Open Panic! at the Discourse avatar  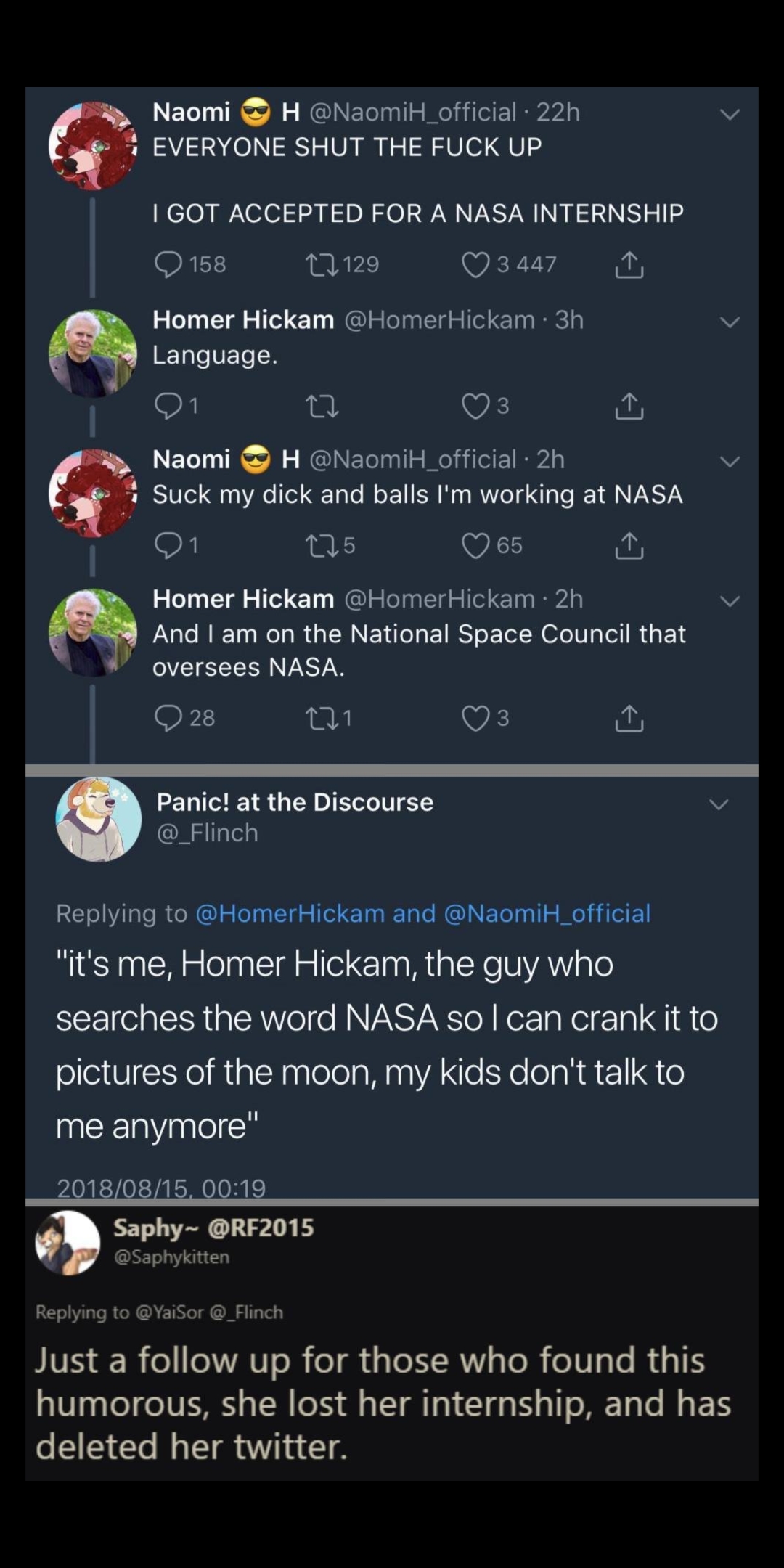pos(99,820)
